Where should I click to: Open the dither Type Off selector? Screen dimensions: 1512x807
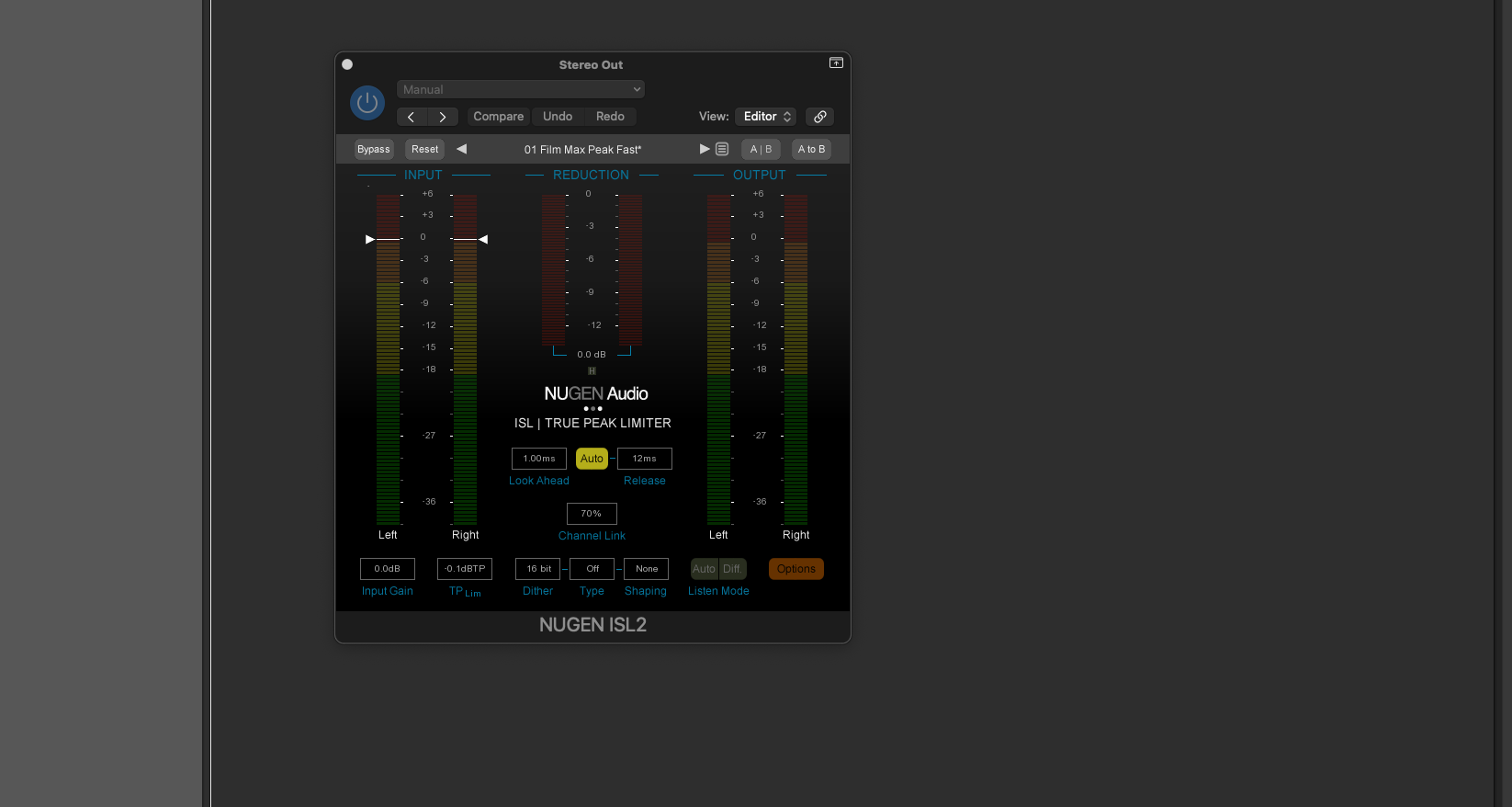coord(592,569)
